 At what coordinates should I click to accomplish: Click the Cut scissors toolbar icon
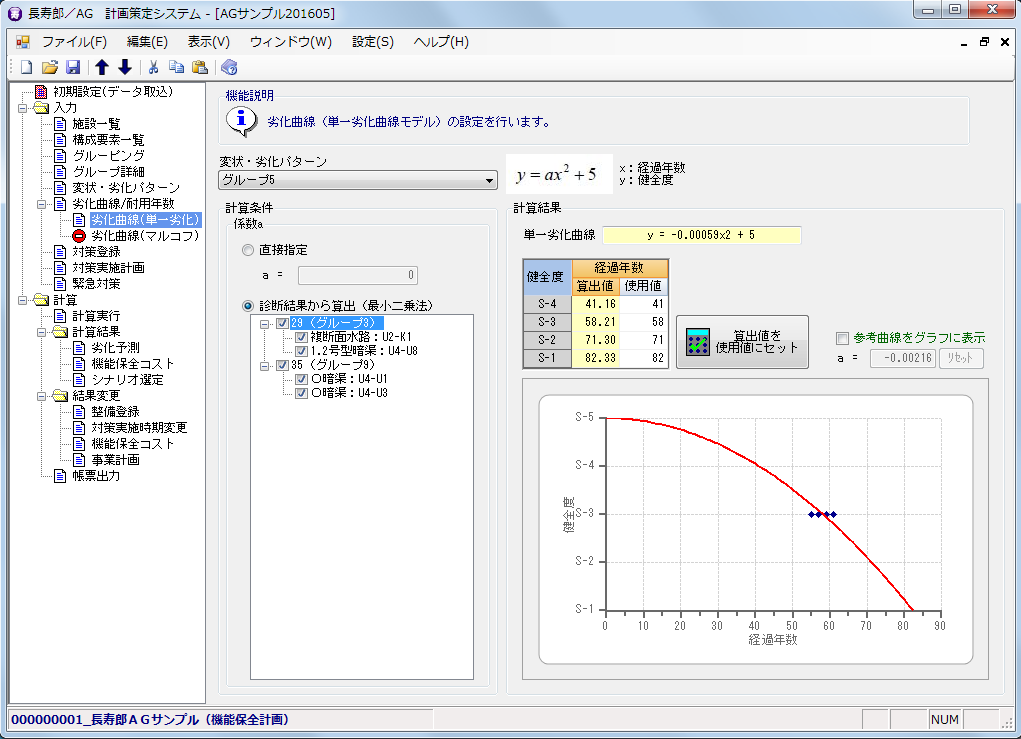point(154,67)
